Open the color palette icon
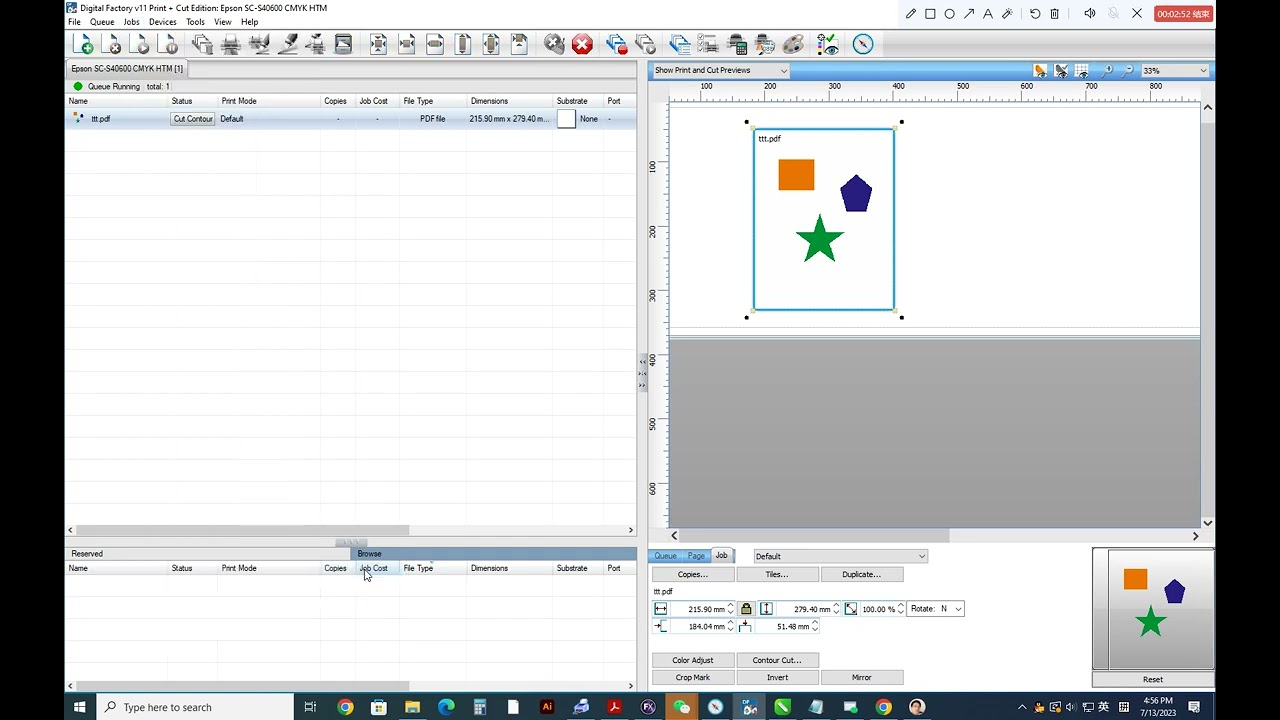 click(x=793, y=44)
